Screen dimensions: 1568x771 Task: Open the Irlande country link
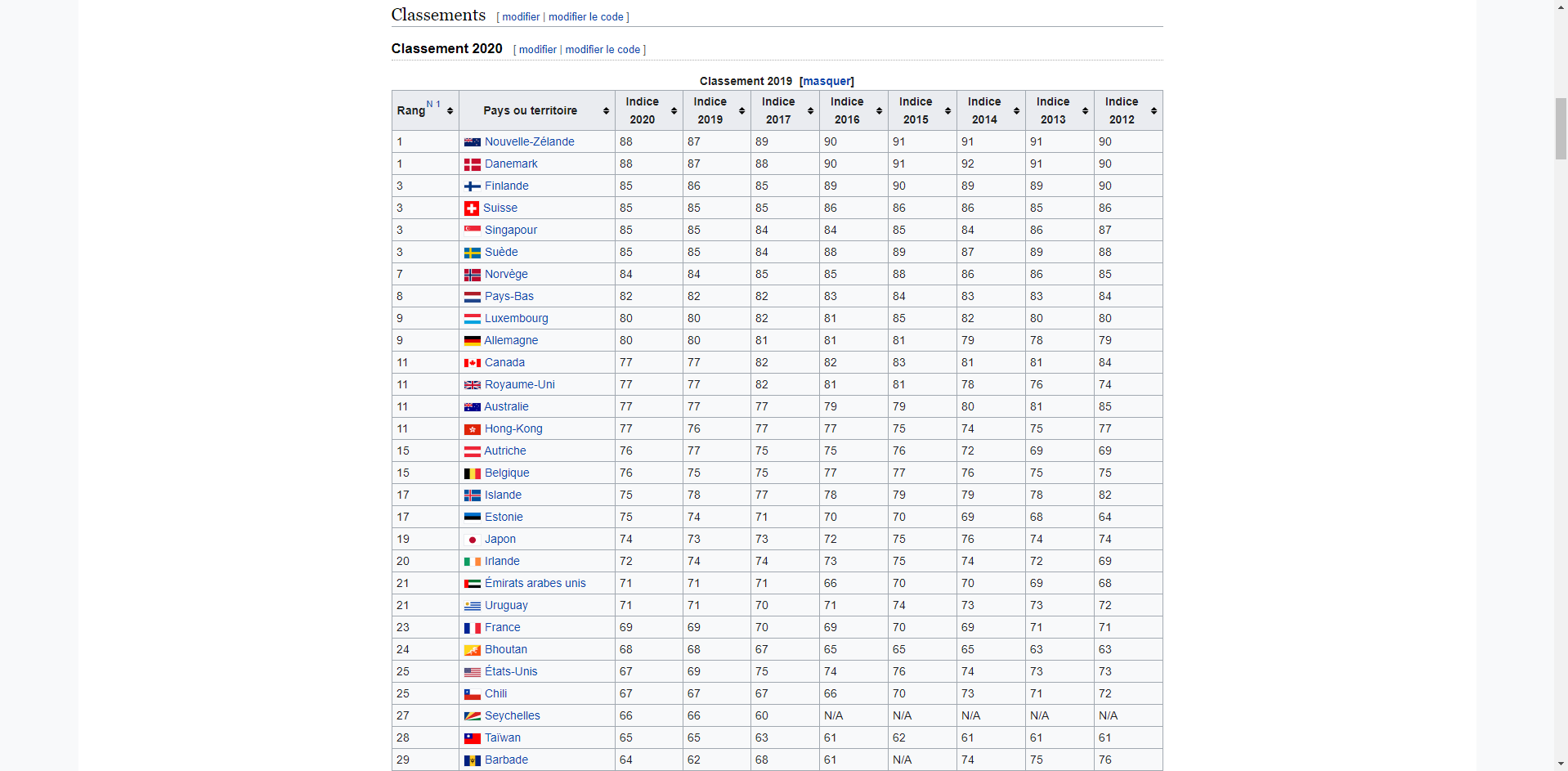pos(502,561)
